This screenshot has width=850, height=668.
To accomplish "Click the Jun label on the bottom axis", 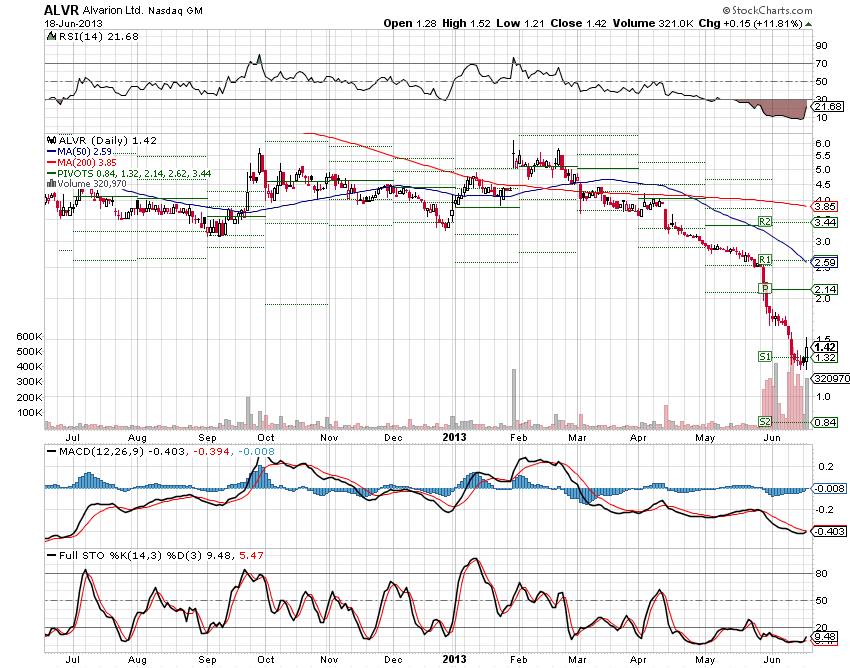I will tap(772, 659).
